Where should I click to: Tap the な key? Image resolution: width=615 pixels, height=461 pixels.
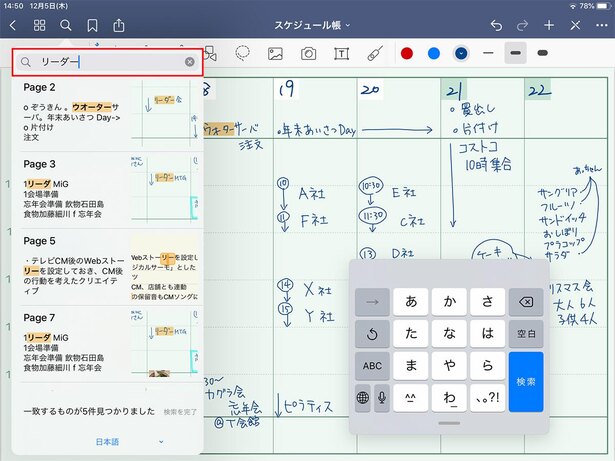[x=449, y=333]
